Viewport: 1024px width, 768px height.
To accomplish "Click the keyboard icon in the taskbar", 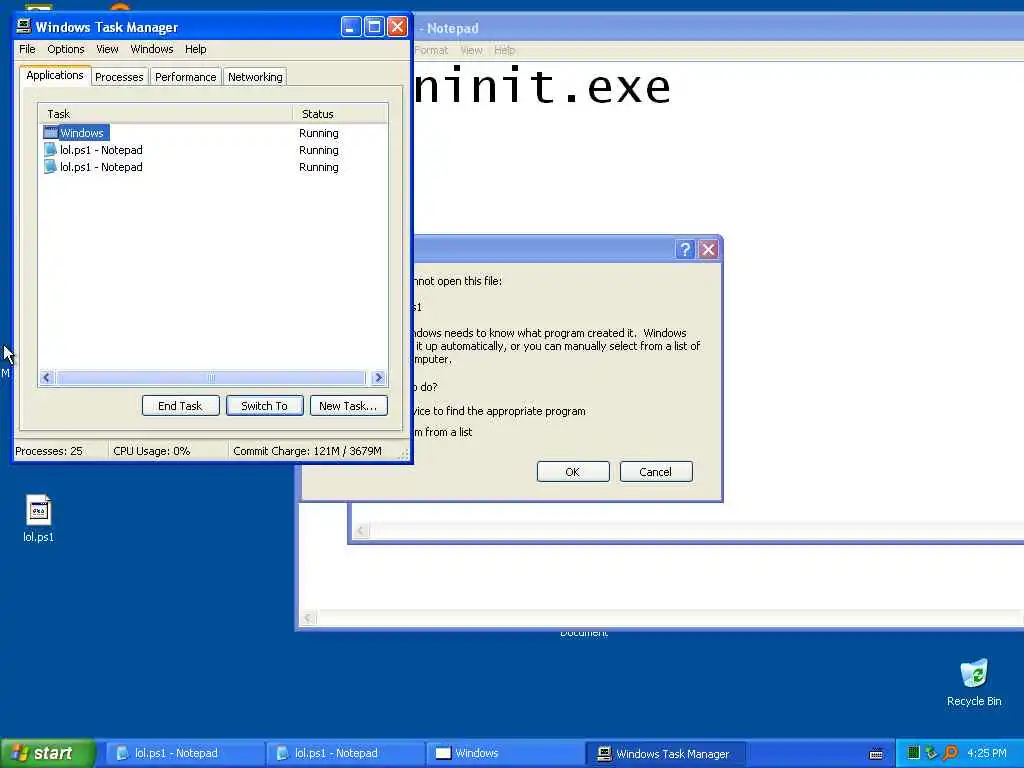I will tap(876, 754).
